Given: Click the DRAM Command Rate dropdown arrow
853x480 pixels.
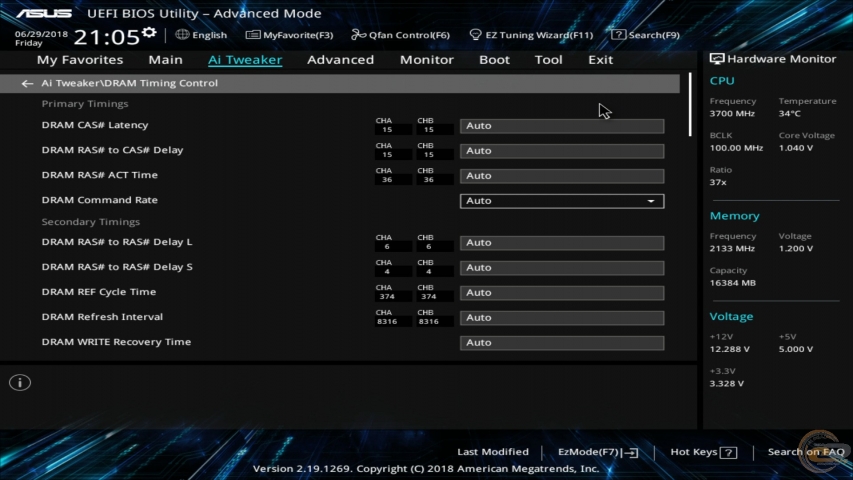Looking at the screenshot, I should pyautogui.click(x=651, y=201).
